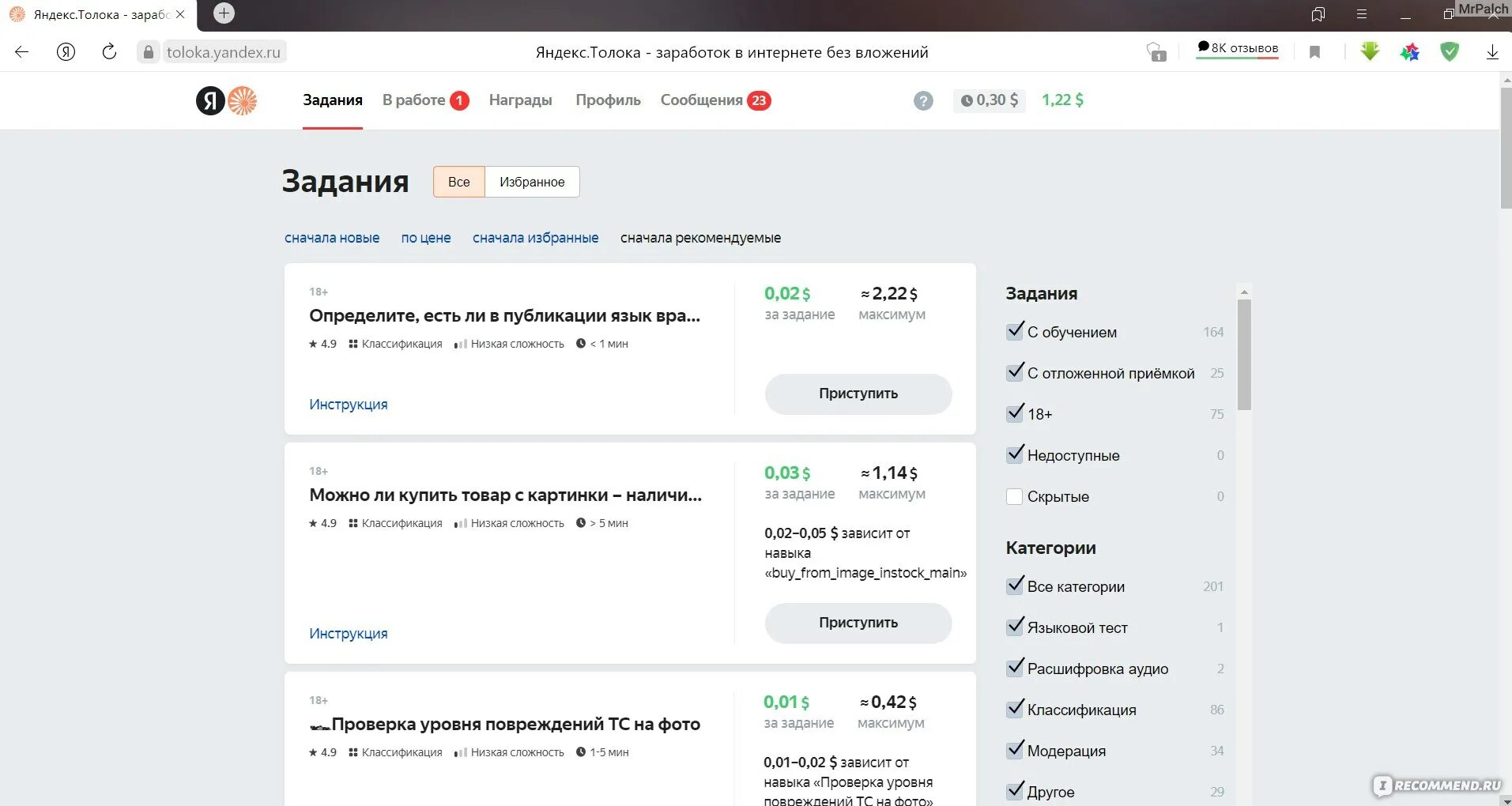This screenshot has height=806, width=1512.
Task: Click the padlock site security icon
Action: [148, 52]
